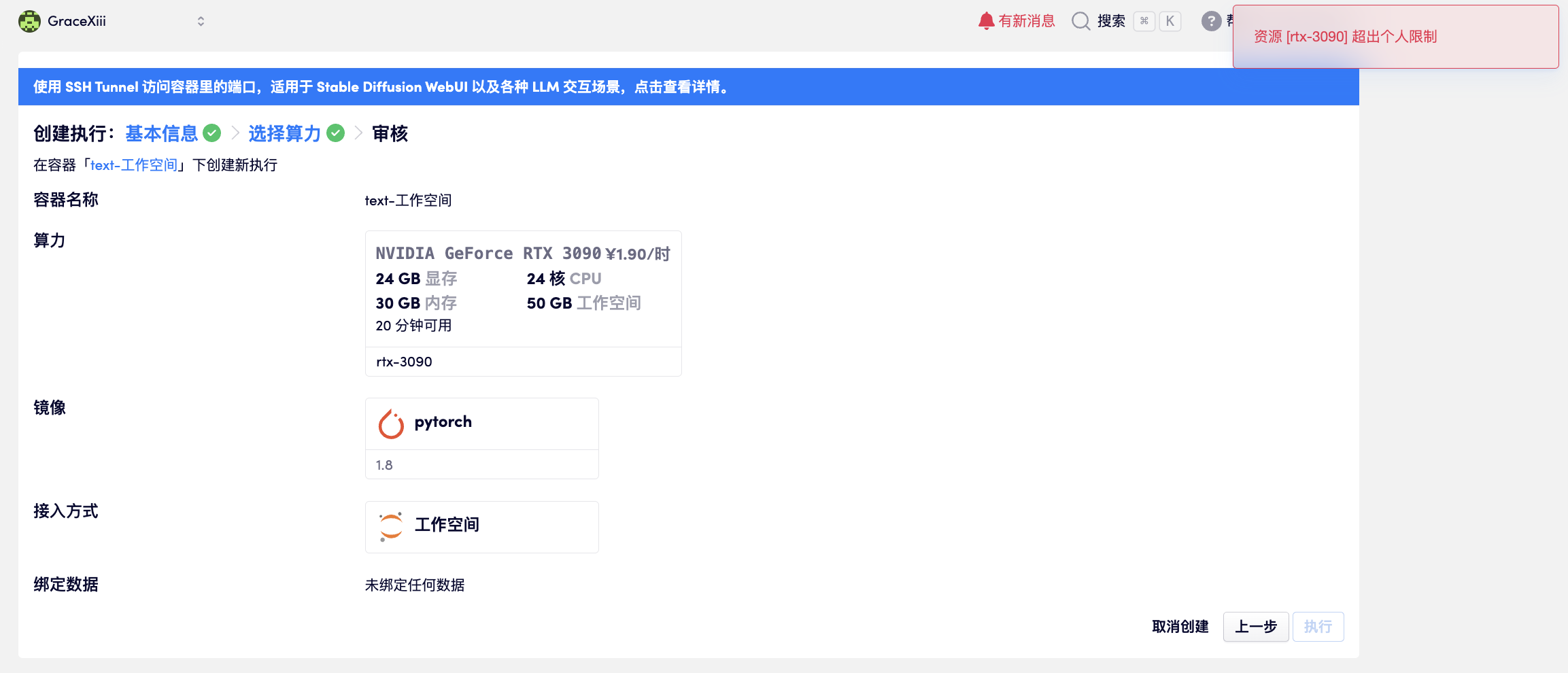Click the red notification bell icon

point(985,21)
